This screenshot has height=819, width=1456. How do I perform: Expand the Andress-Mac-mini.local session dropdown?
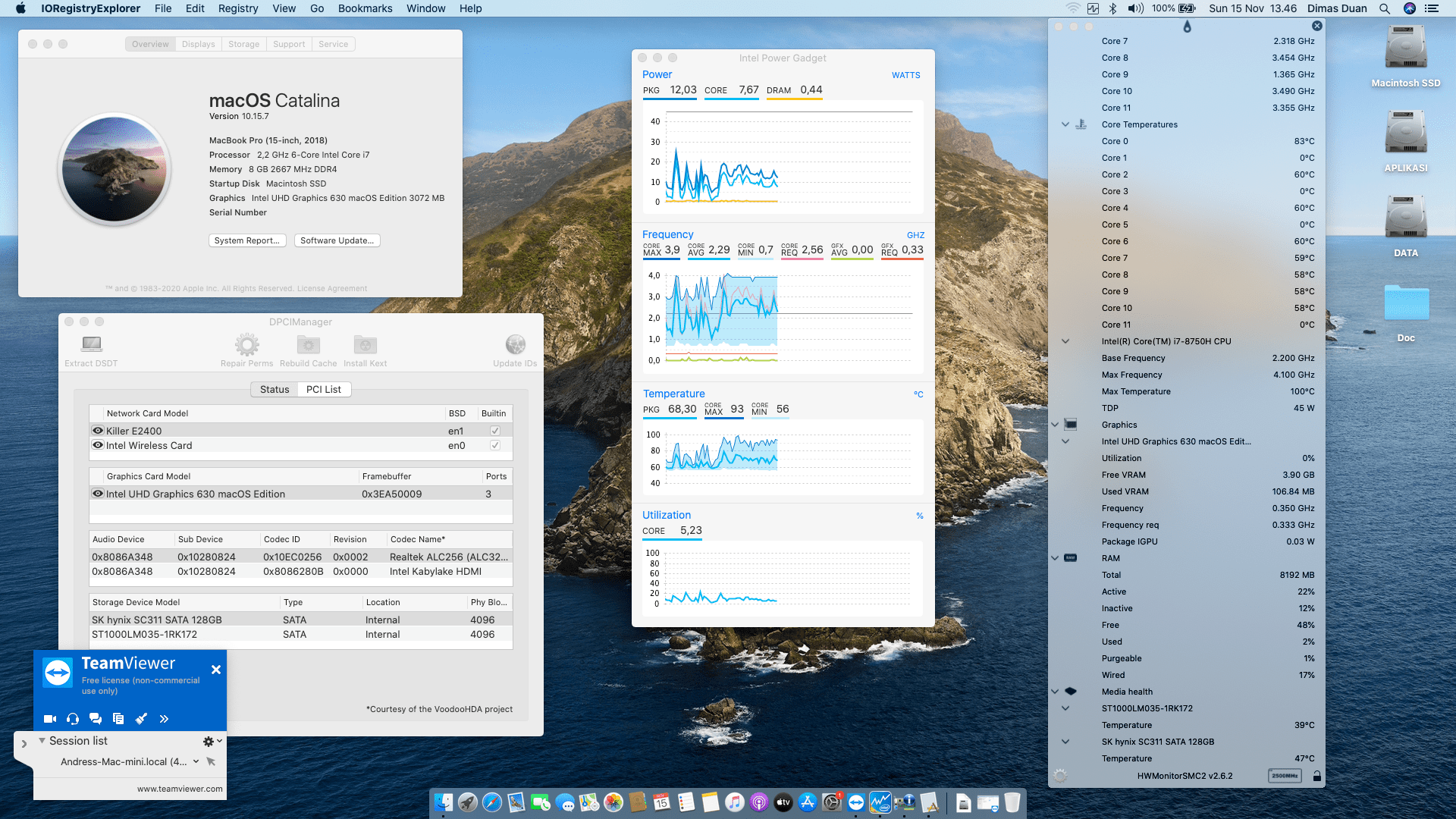198,761
